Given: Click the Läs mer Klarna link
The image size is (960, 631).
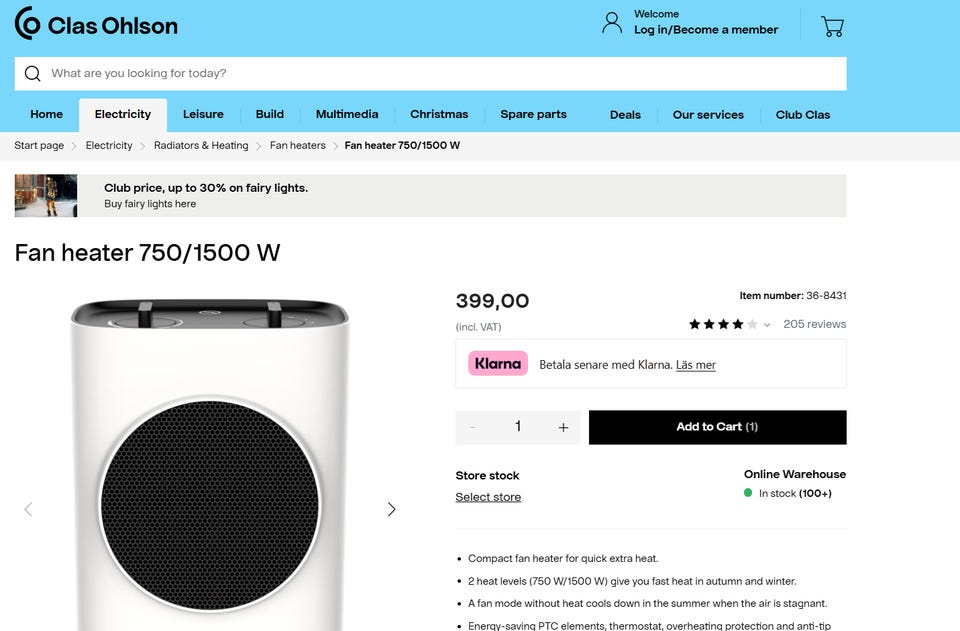Looking at the screenshot, I should (696, 365).
